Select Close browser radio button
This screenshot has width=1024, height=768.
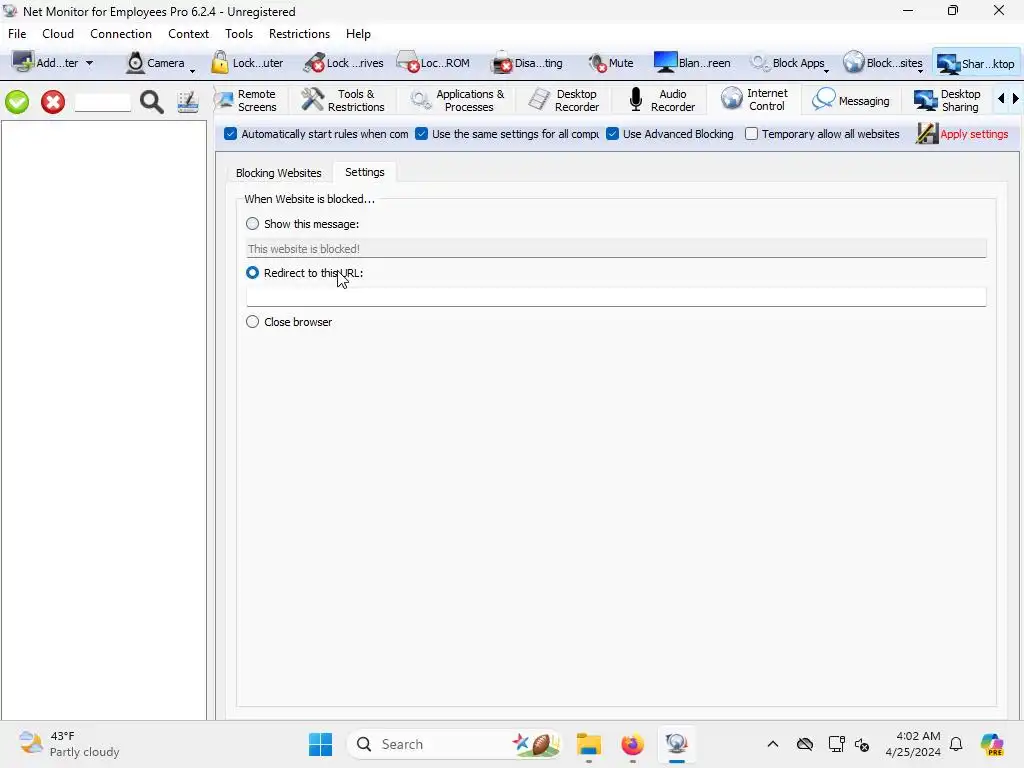(x=253, y=322)
